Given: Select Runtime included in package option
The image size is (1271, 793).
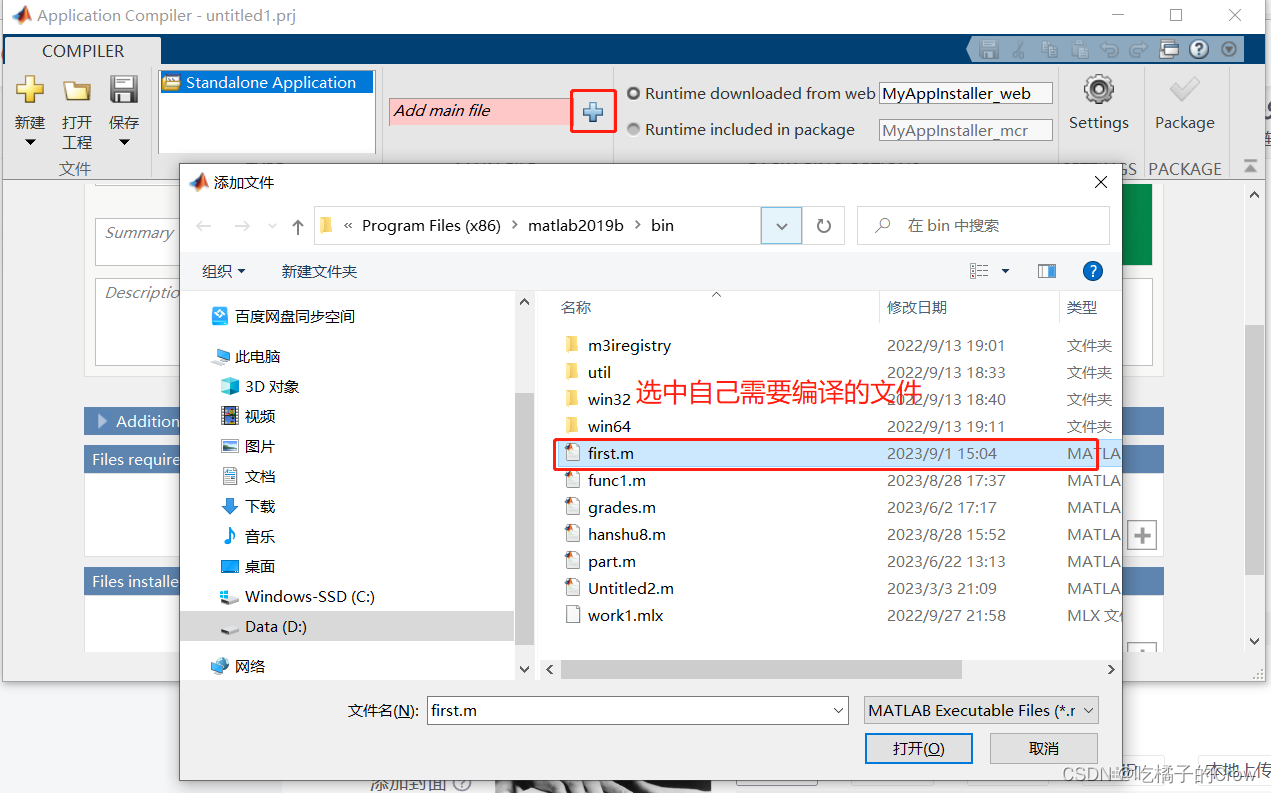Looking at the screenshot, I should 634,129.
